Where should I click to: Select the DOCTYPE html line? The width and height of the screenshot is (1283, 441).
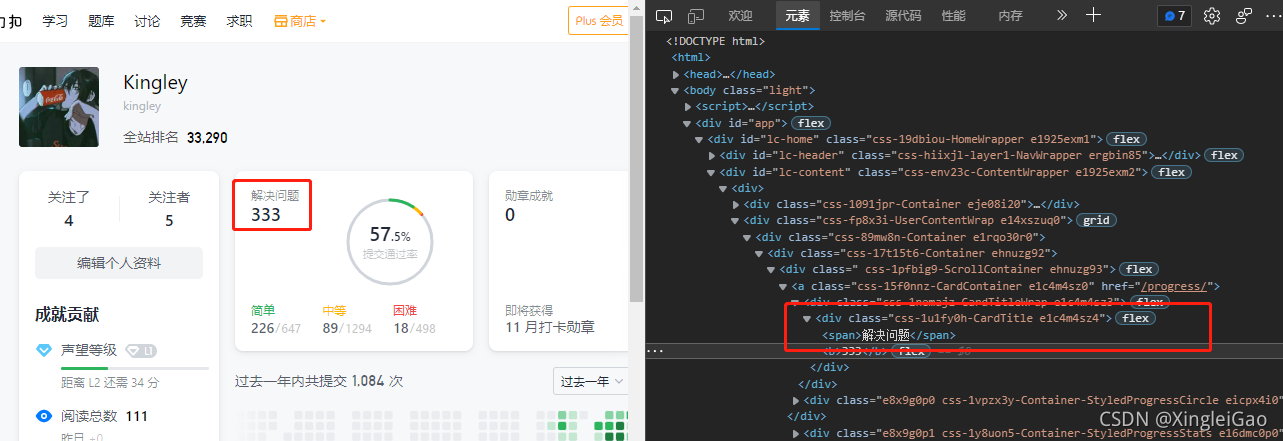click(x=715, y=41)
